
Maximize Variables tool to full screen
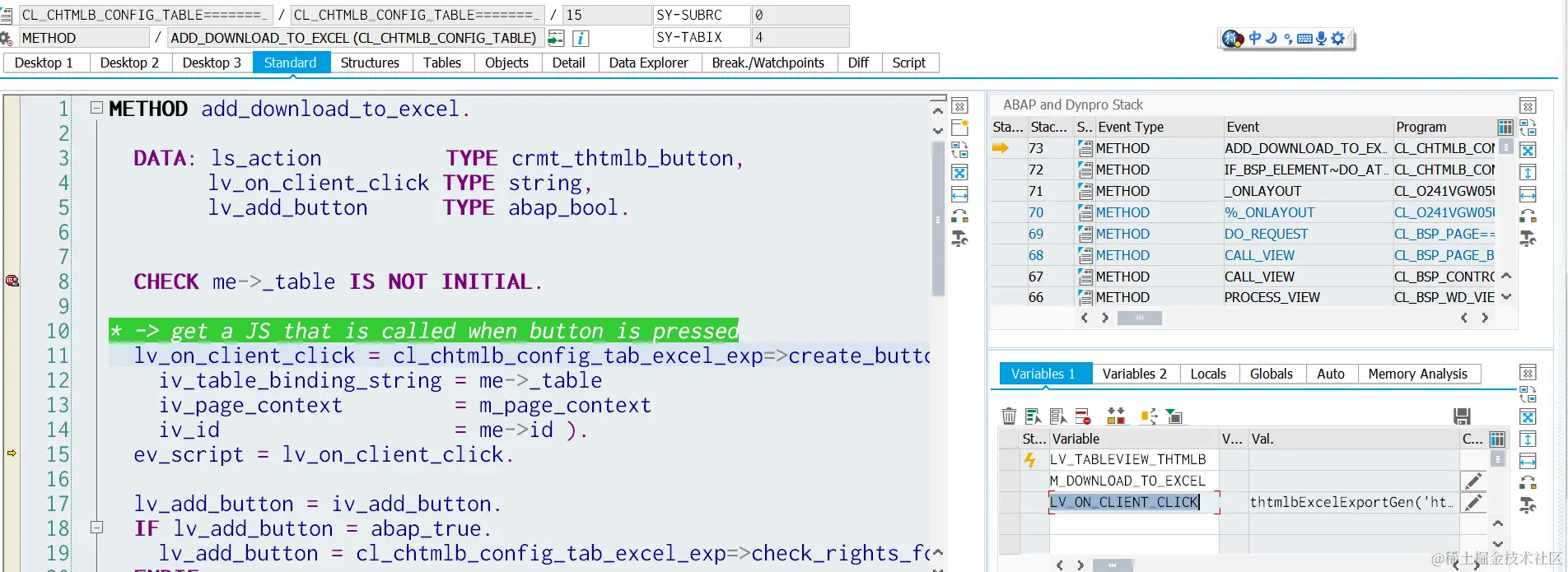pyautogui.click(x=1528, y=417)
